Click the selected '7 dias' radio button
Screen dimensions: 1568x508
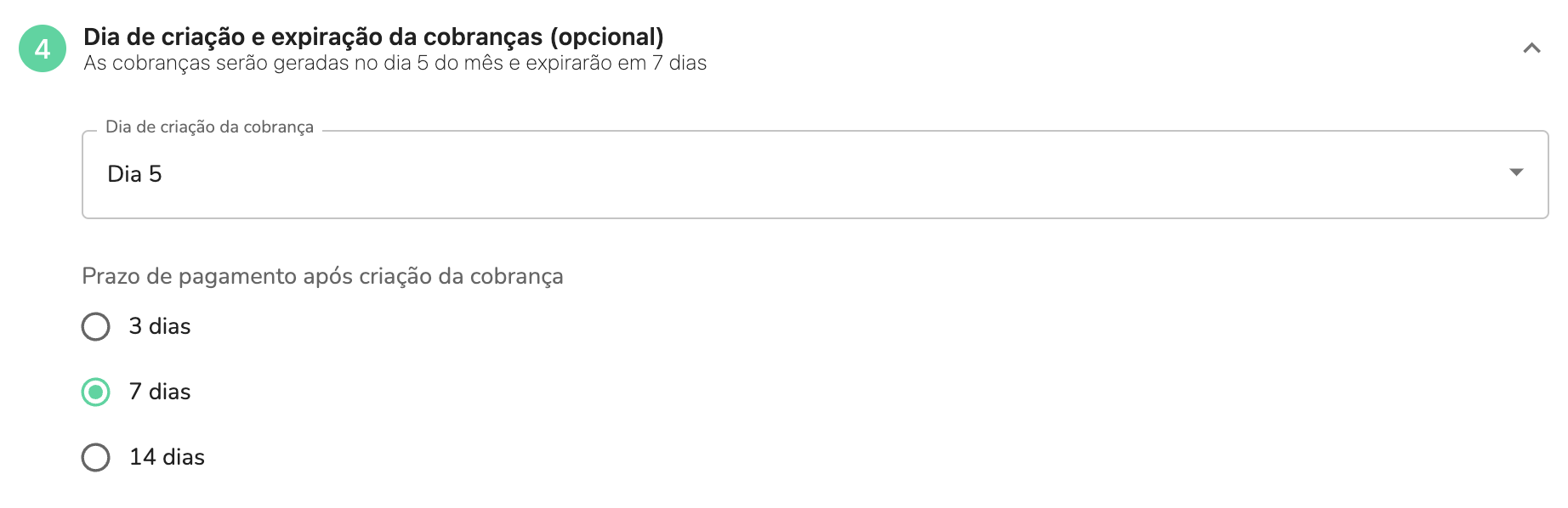(x=95, y=392)
